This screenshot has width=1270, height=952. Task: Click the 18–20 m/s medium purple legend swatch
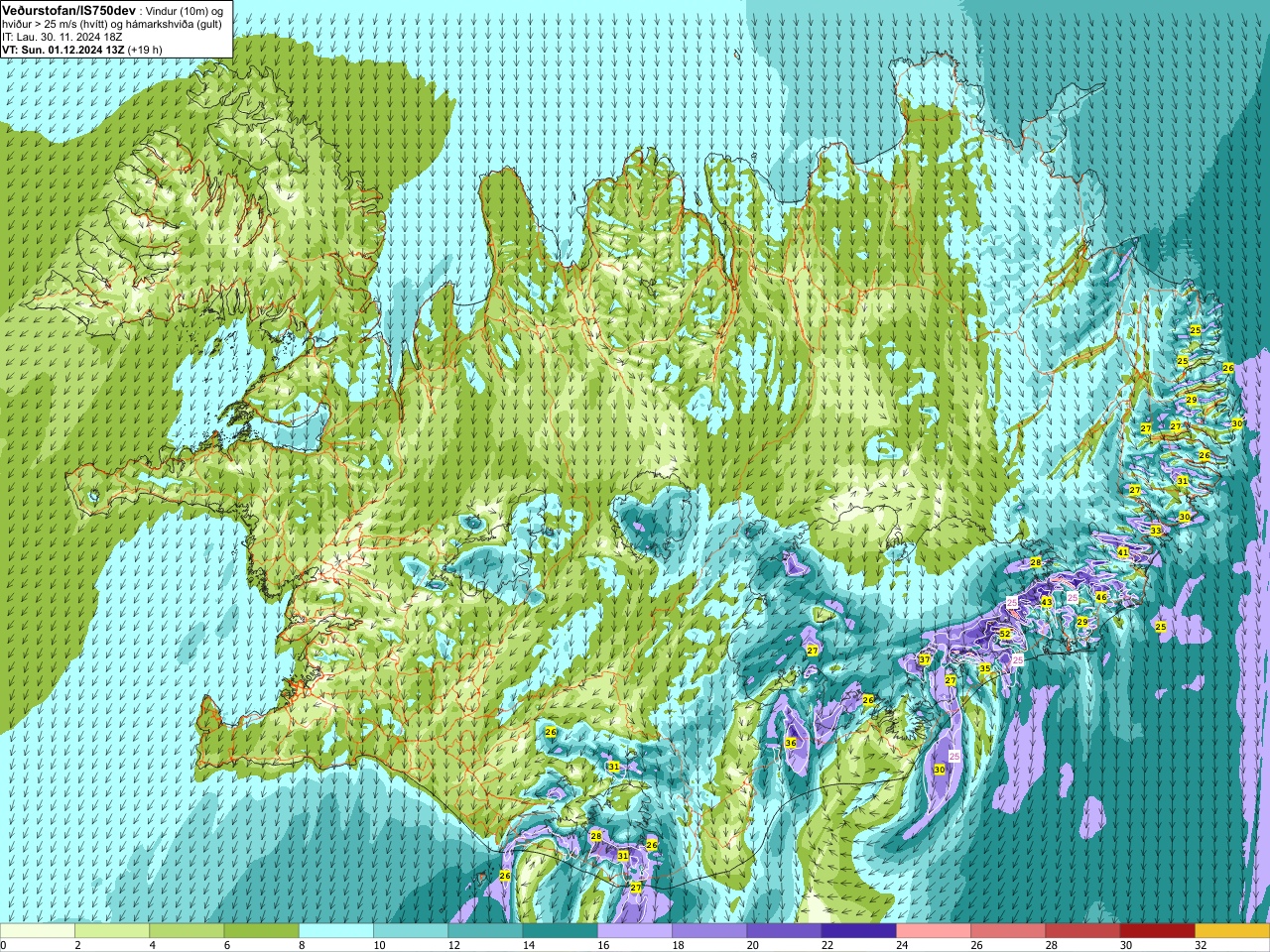pos(709,931)
